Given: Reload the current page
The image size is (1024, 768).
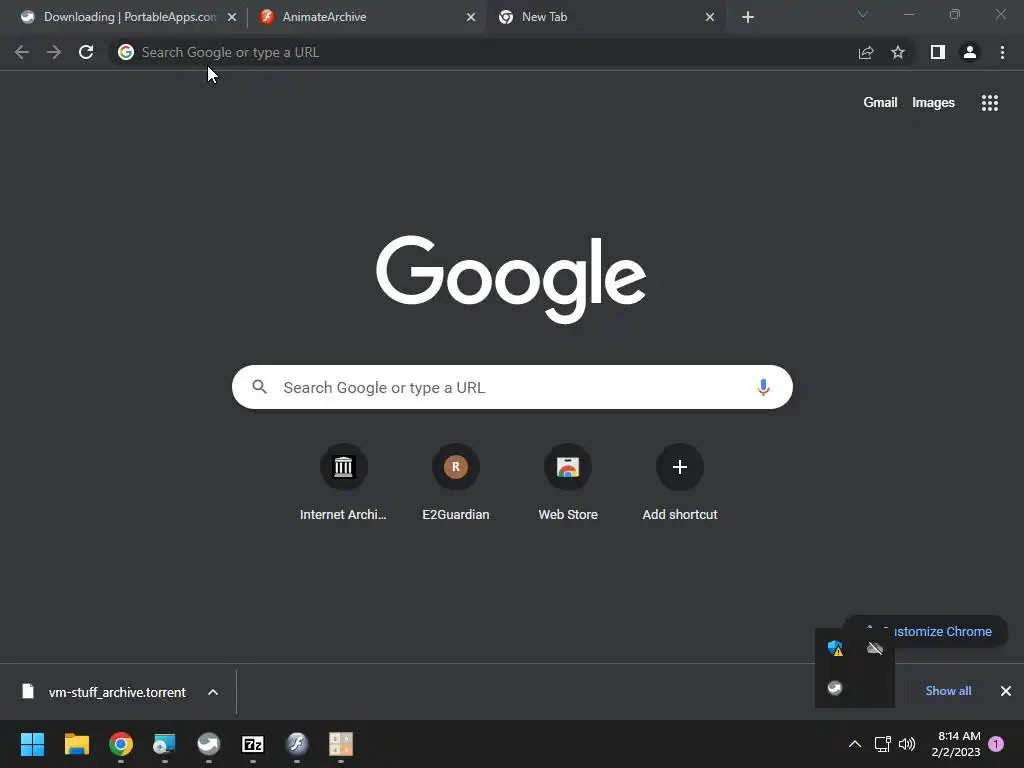Looking at the screenshot, I should pos(86,52).
